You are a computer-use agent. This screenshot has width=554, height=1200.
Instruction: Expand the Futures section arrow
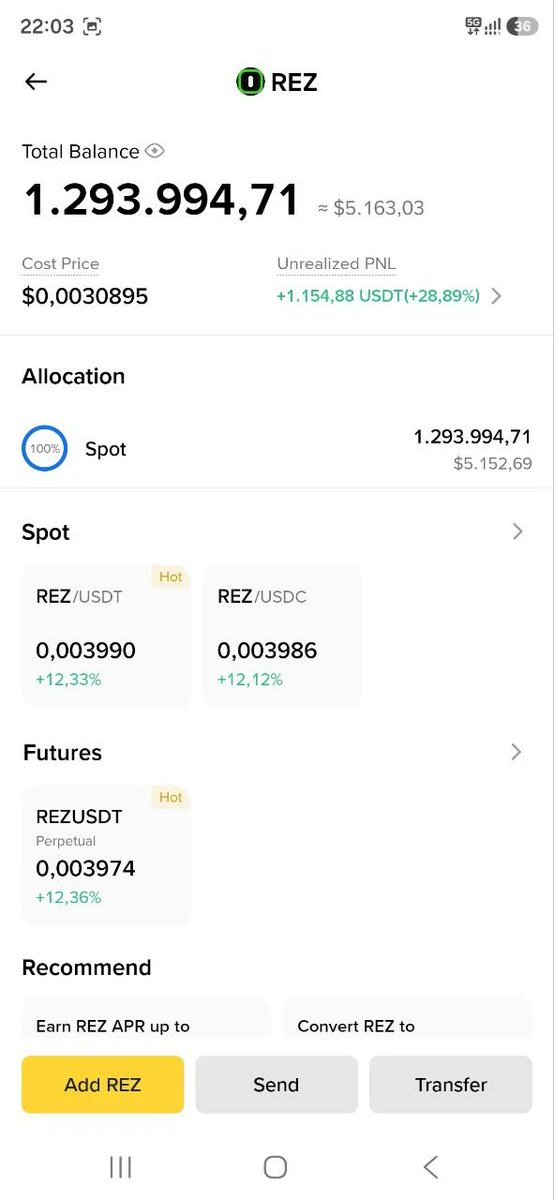click(516, 752)
